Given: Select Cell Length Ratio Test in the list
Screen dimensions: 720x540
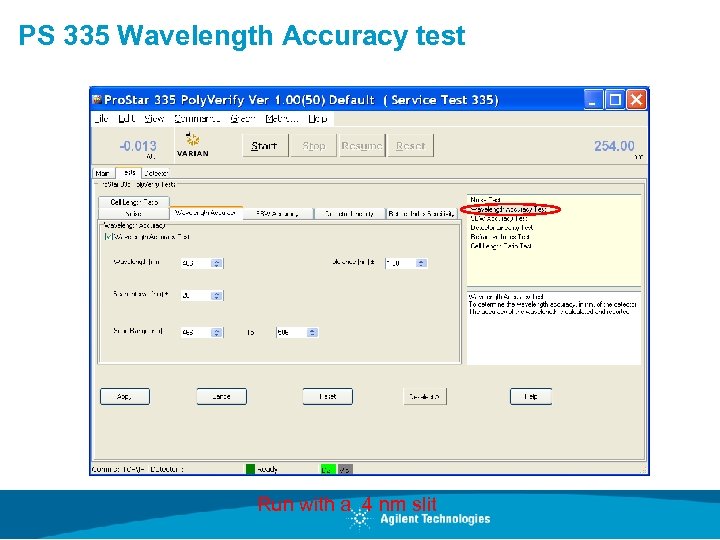Looking at the screenshot, I should (501, 246).
